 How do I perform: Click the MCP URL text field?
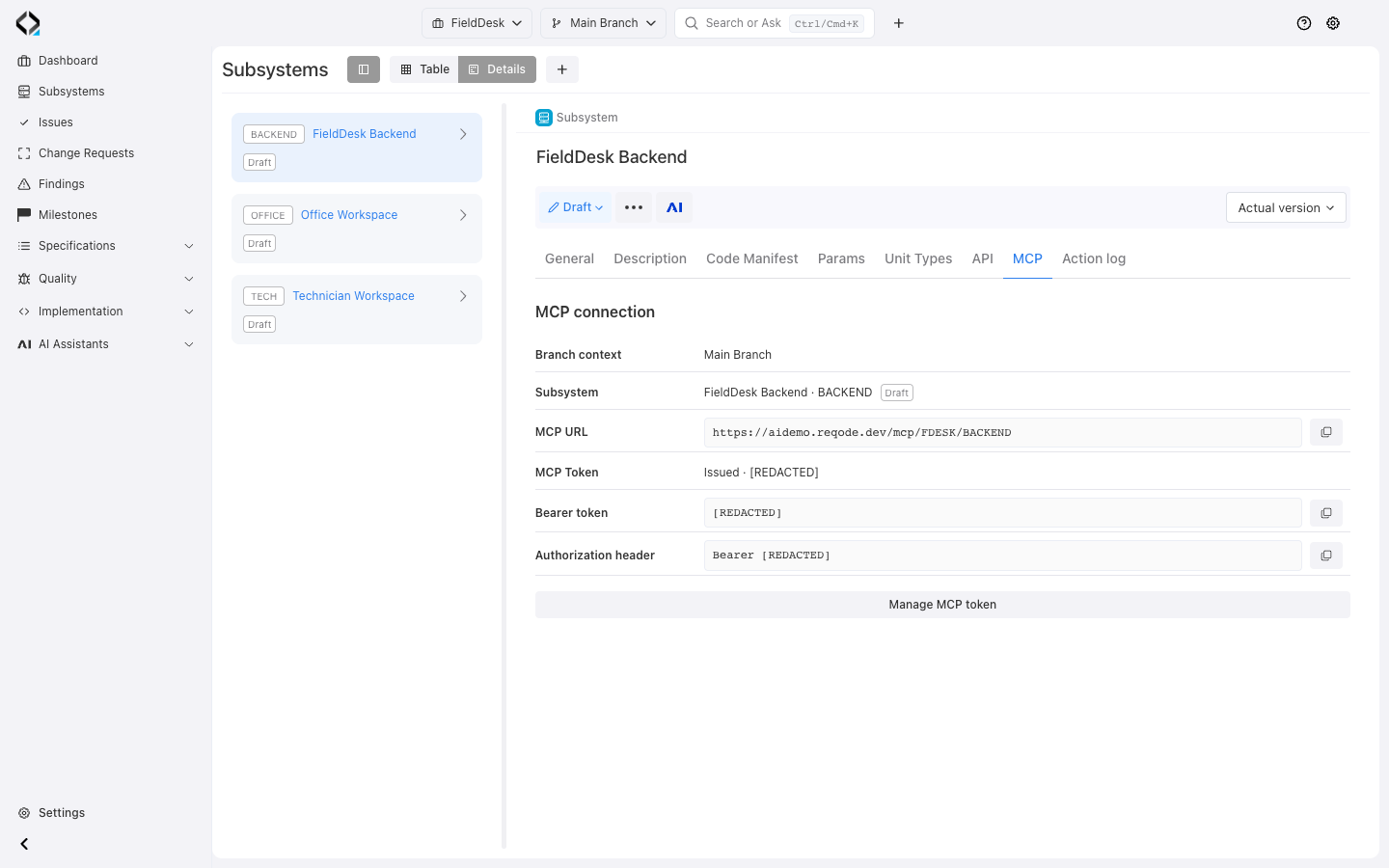pyautogui.click(x=1003, y=432)
